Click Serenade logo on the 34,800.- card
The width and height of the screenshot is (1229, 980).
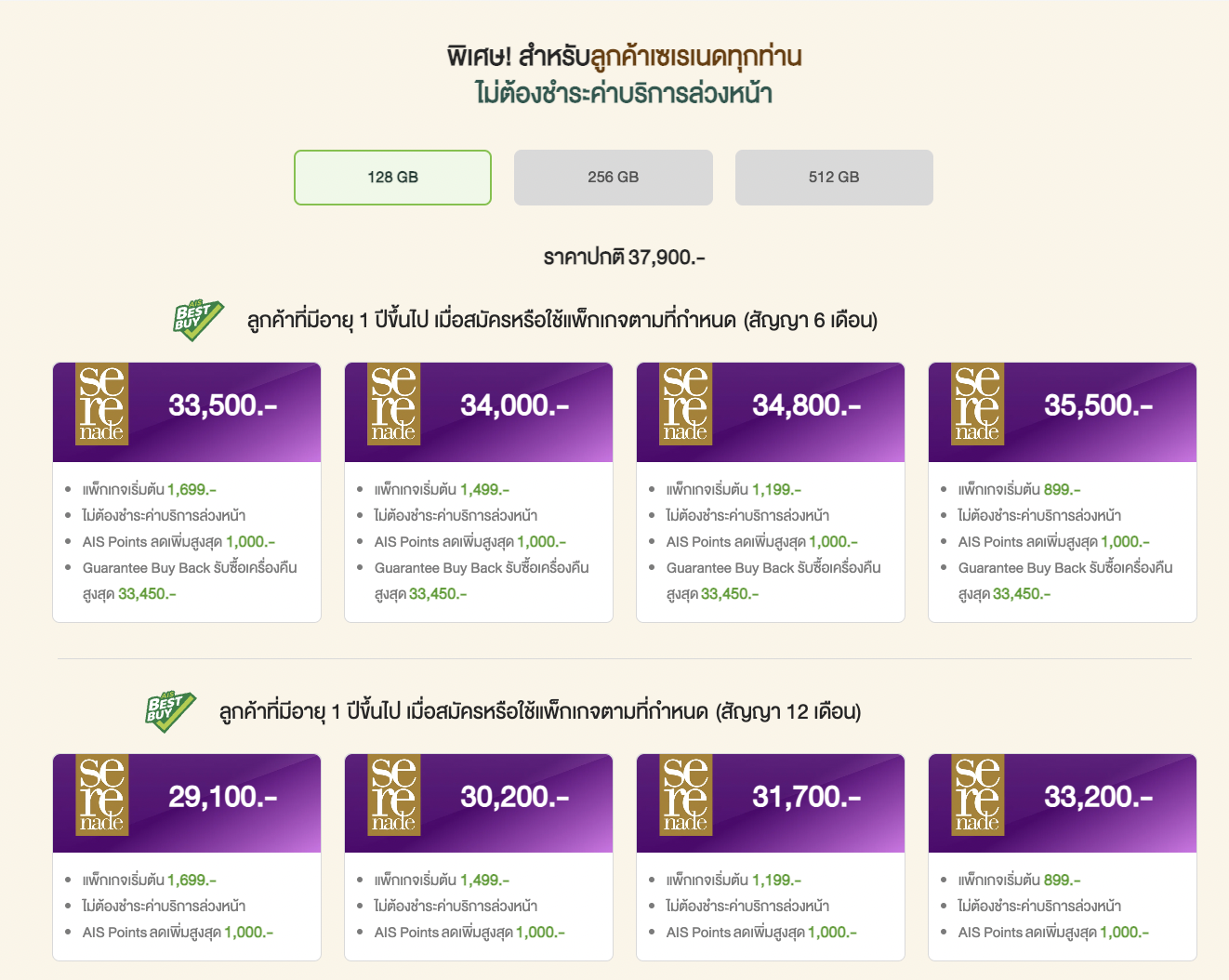coord(685,404)
